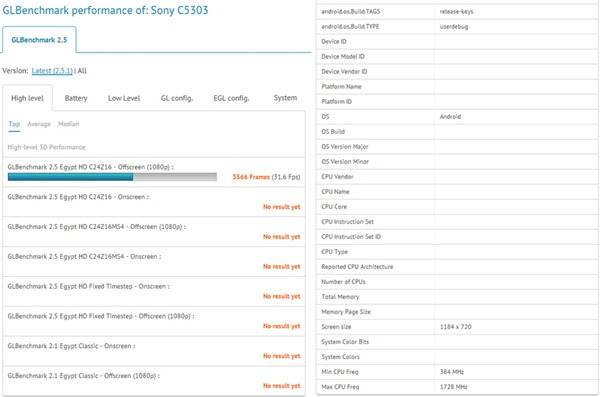Switch to the High level tab
This screenshot has width=600, height=397.
28,98
